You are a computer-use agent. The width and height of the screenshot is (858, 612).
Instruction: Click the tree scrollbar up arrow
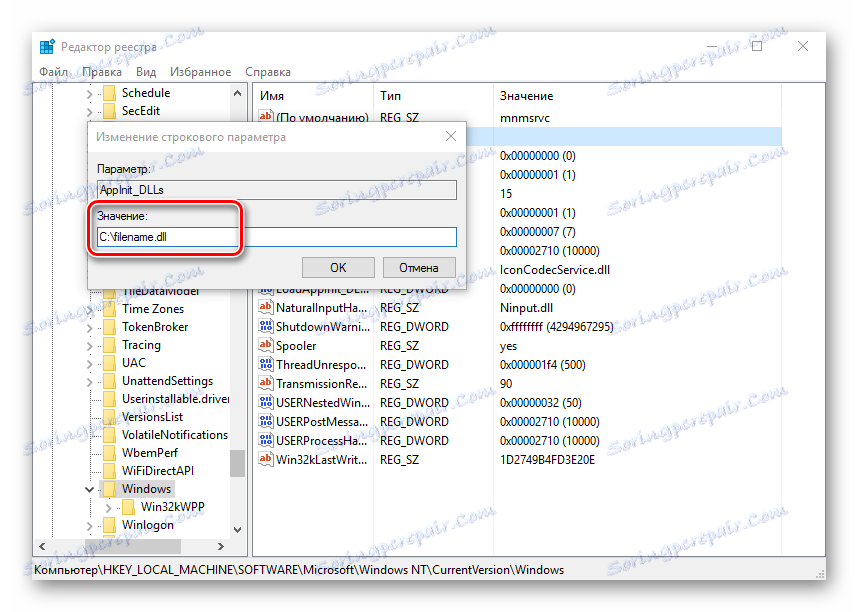pos(237,94)
